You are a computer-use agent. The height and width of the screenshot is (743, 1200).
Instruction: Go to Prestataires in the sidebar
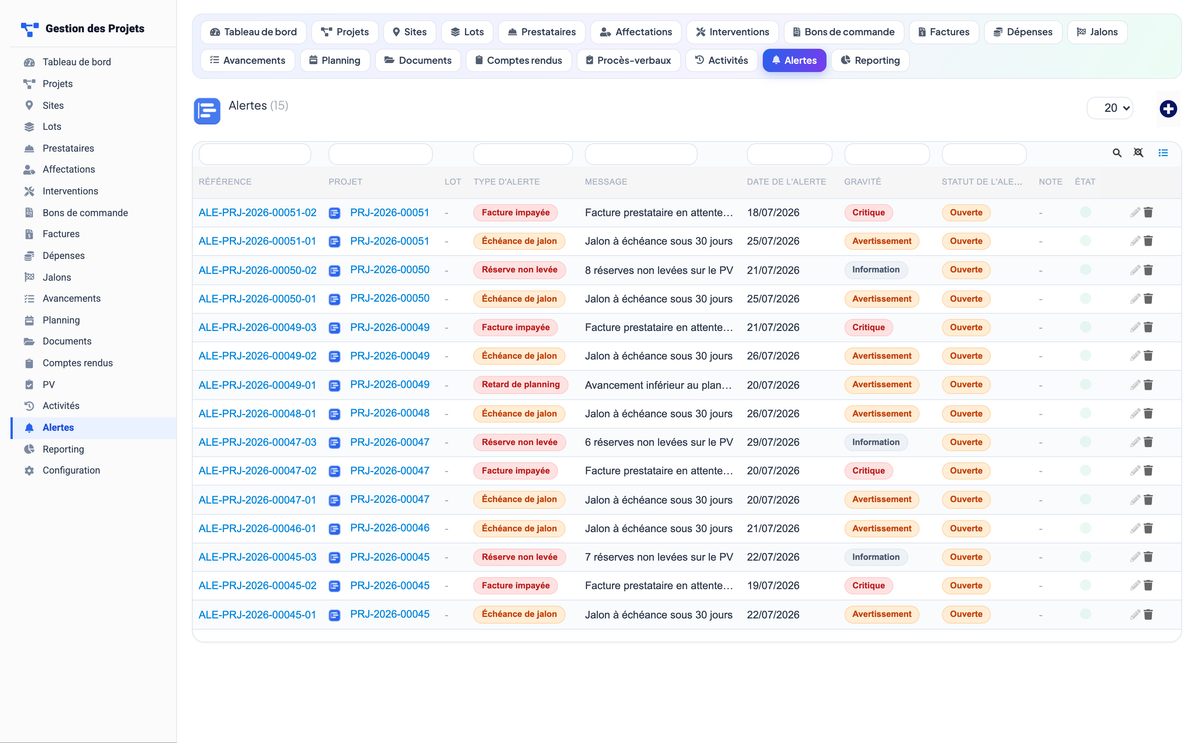click(x=68, y=148)
